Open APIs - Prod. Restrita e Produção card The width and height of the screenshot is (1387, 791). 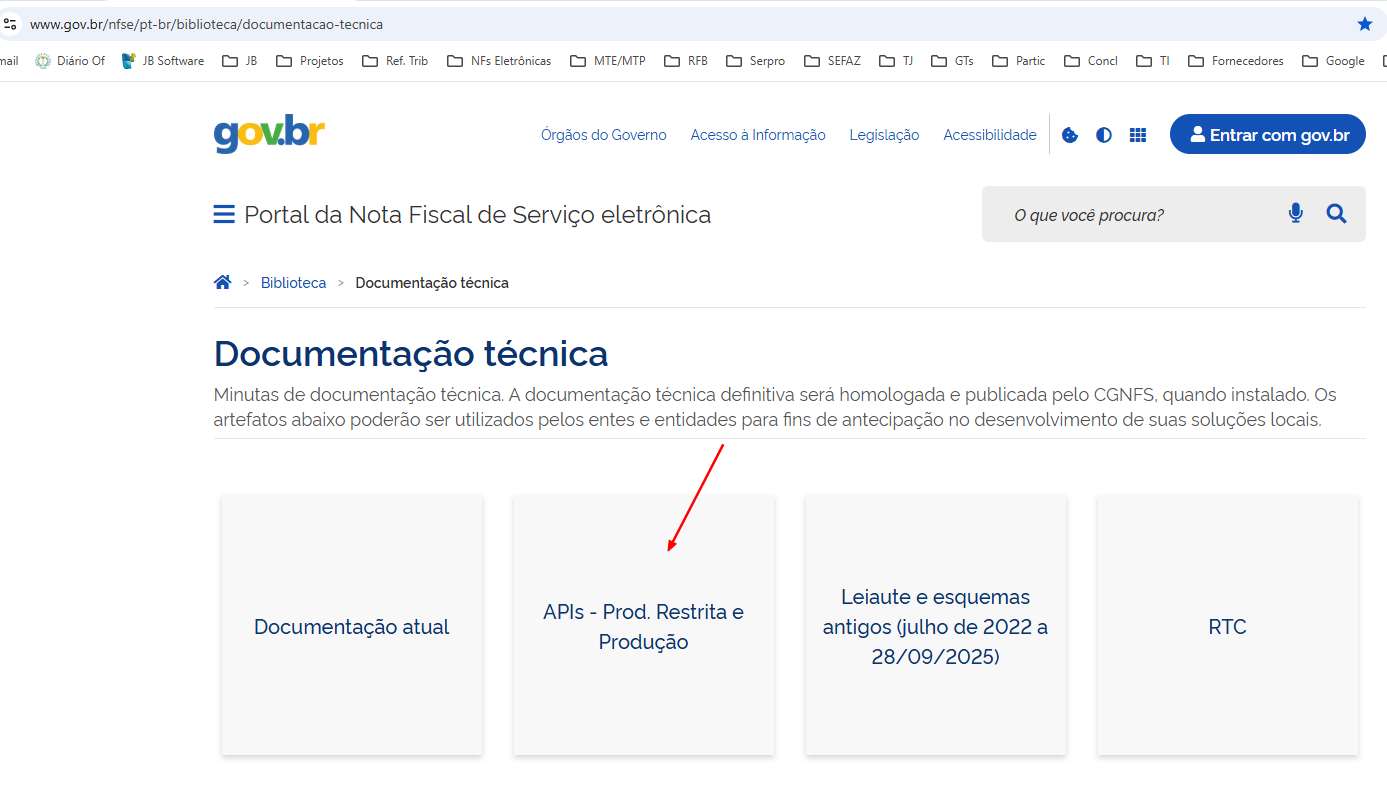(x=643, y=626)
